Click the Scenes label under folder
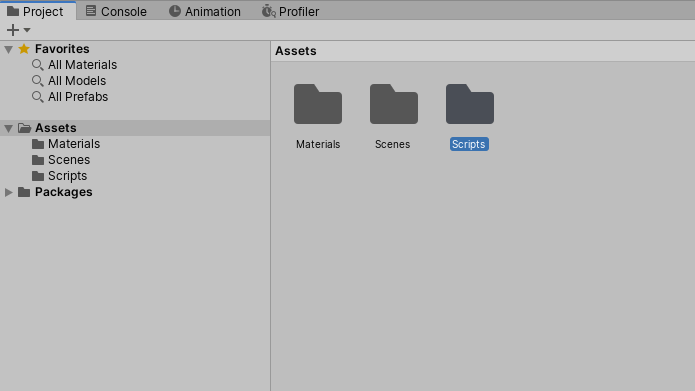This screenshot has height=391, width=695. click(393, 144)
